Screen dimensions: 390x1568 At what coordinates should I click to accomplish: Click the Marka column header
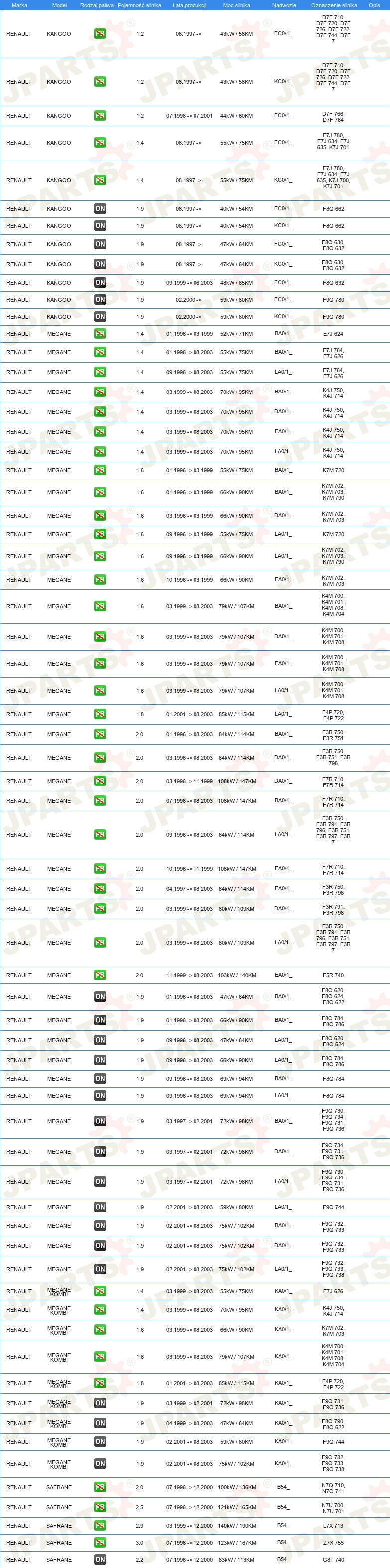[19, 5]
